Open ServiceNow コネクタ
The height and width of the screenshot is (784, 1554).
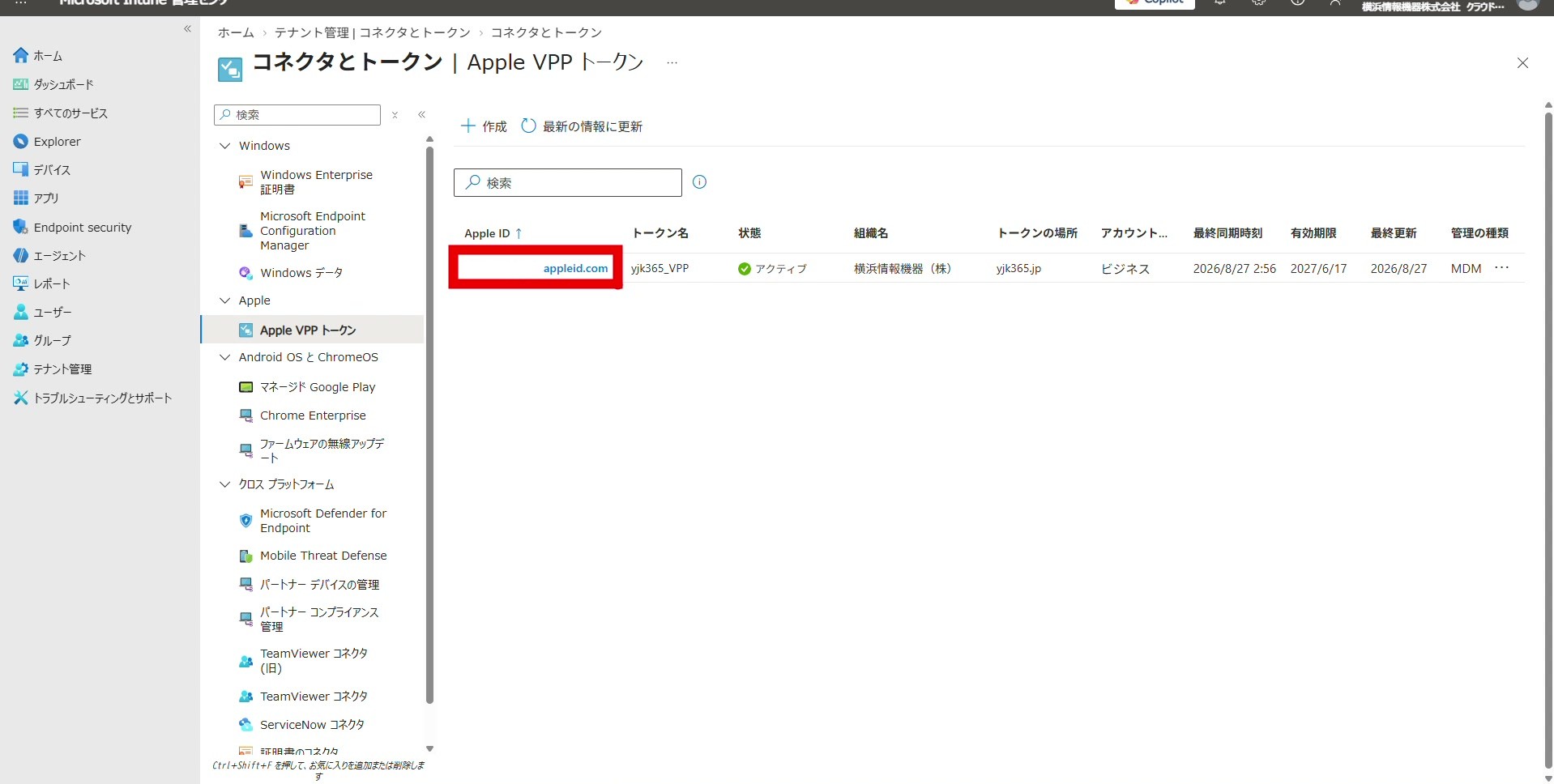tap(312, 725)
